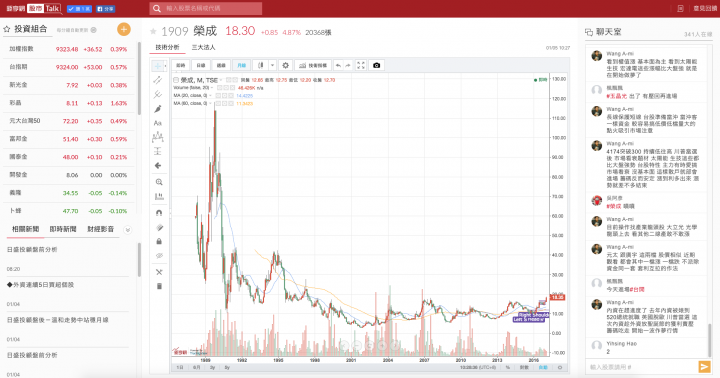Open MA (60, close, 0) legend dropdown
720x378 pixels.
tap(211, 103)
